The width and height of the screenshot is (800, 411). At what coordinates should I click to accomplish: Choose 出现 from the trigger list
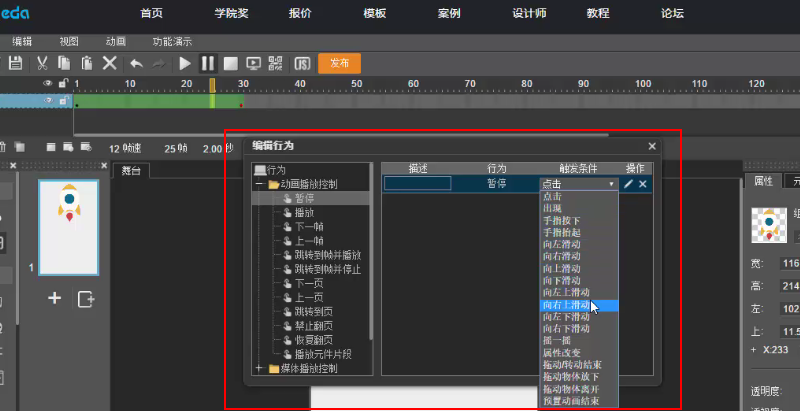(579, 208)
